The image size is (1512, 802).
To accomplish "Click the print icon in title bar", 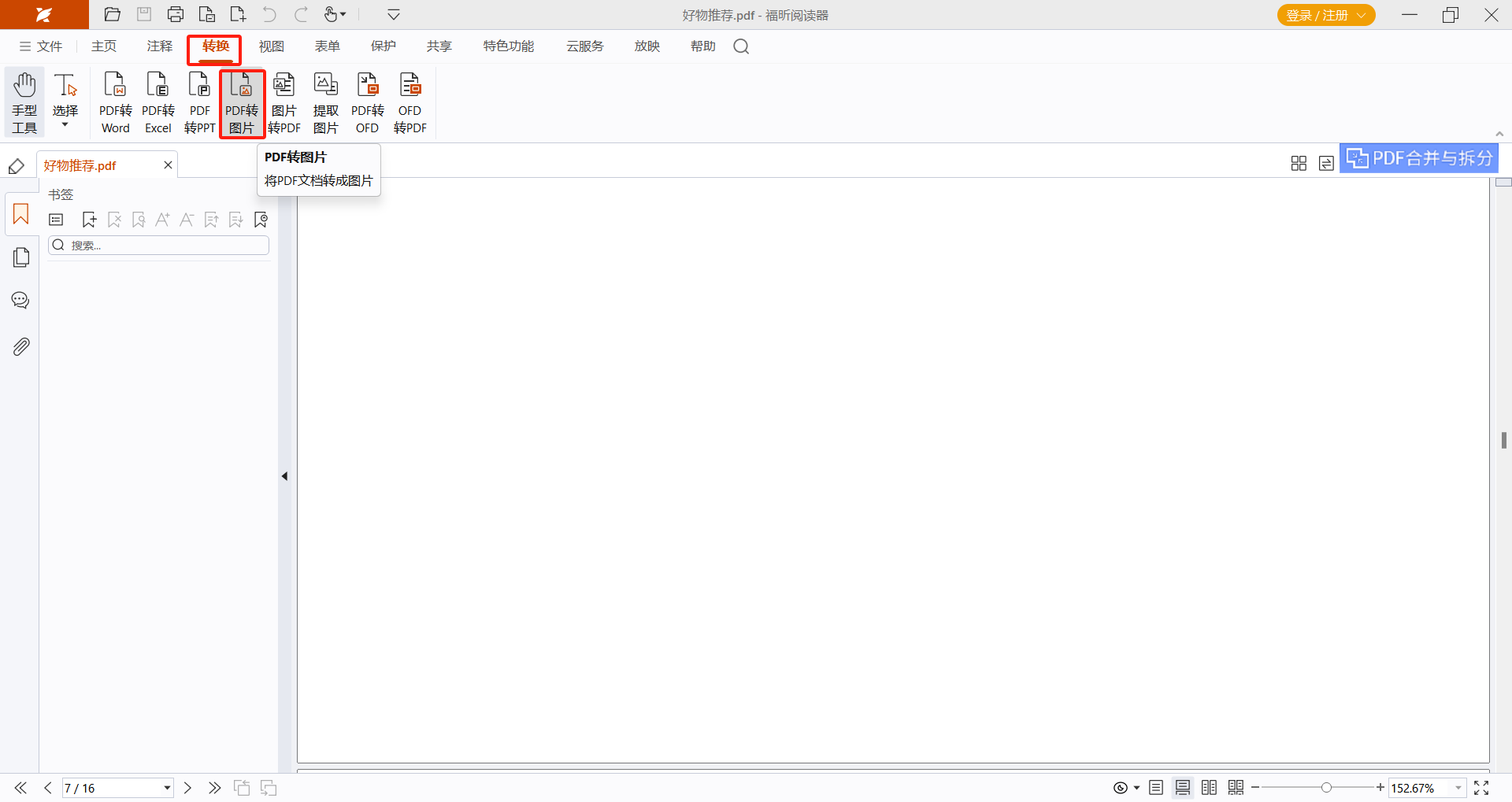I will [x=176, y=15].
